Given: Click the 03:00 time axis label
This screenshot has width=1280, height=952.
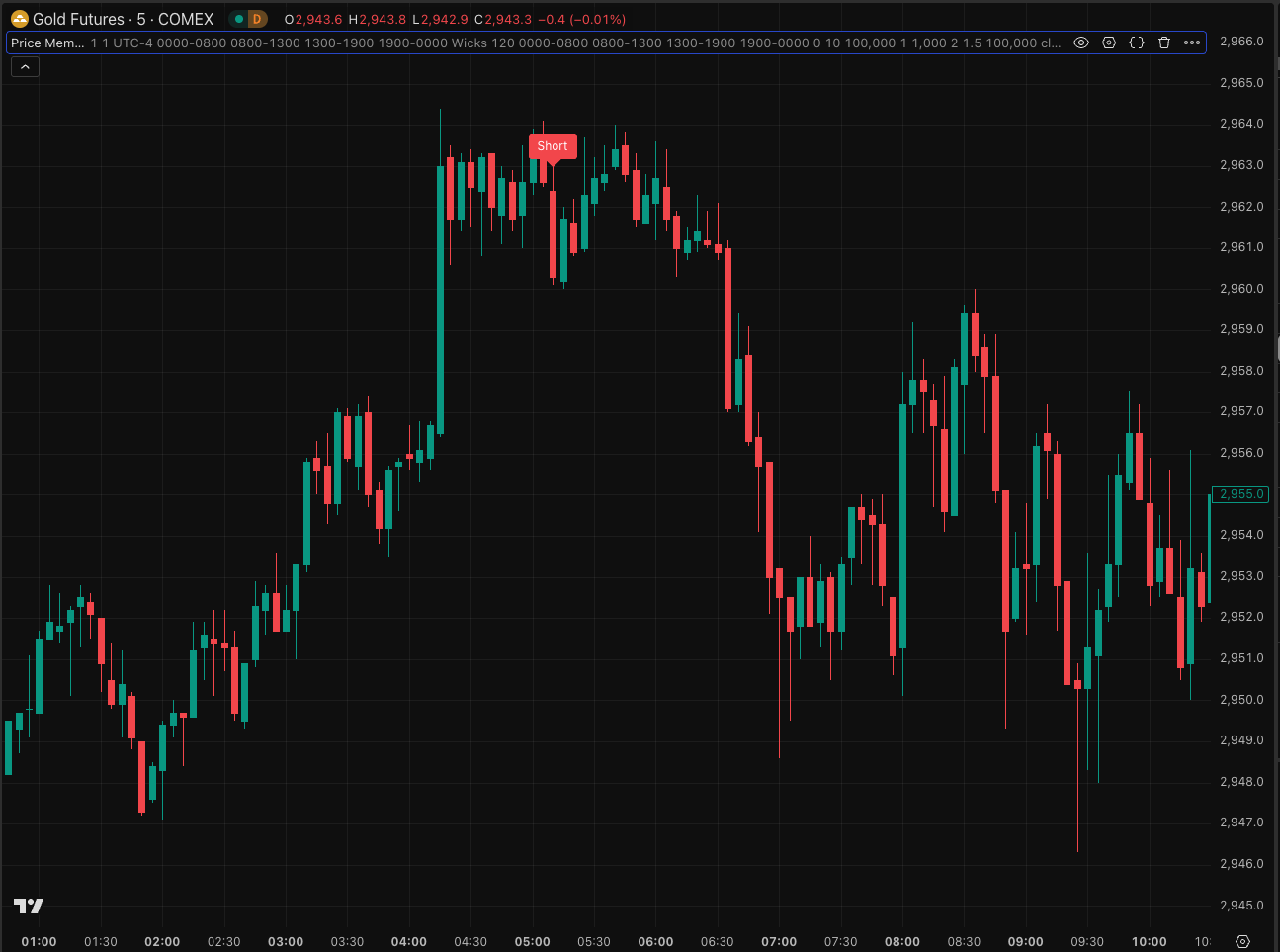Looking at the screenshot, I should [x=286, y=941].
